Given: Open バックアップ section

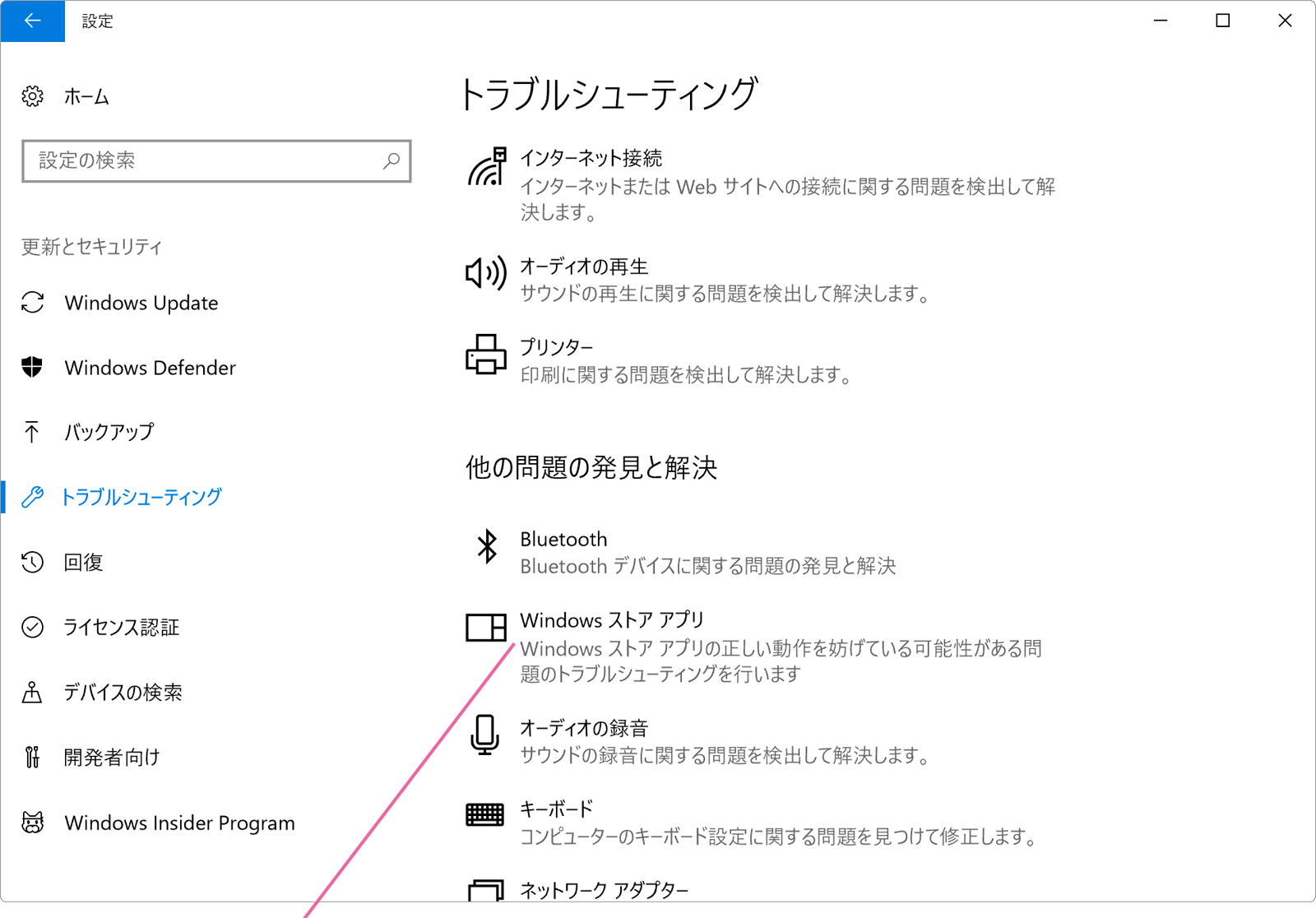Looking at the screenshot, I should 109,432.
